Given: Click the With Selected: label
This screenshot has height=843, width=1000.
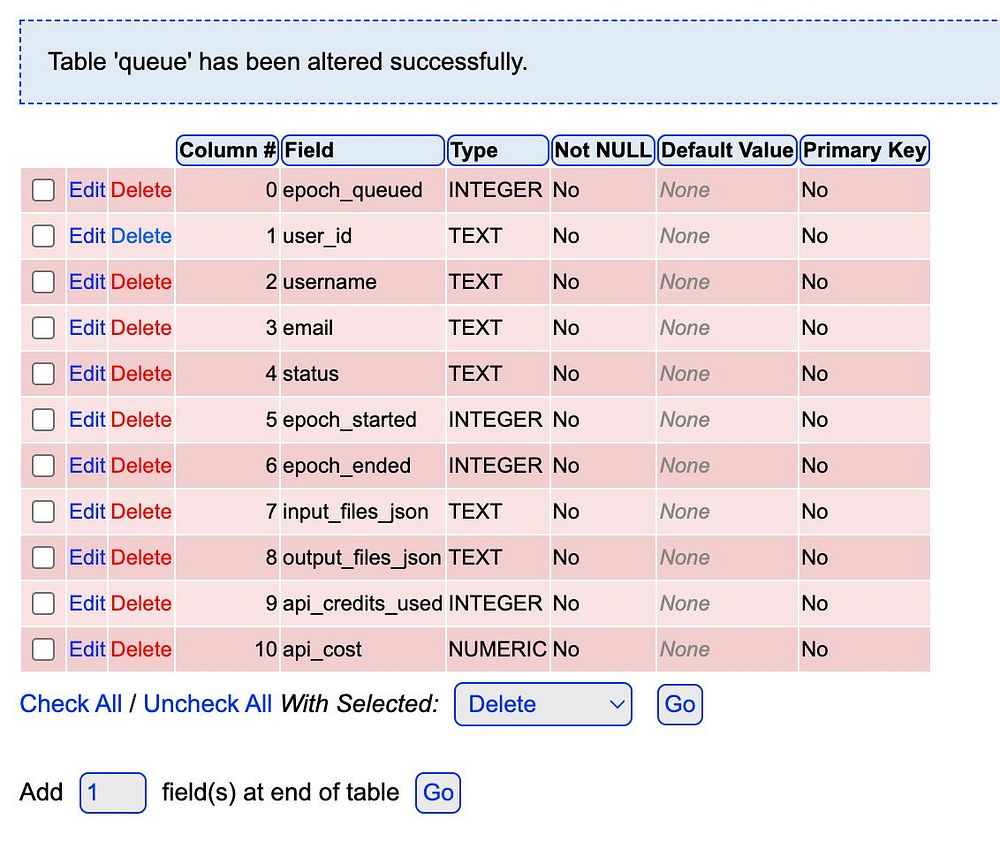Looking at the screenshot, I should click(x=360, y=703).
